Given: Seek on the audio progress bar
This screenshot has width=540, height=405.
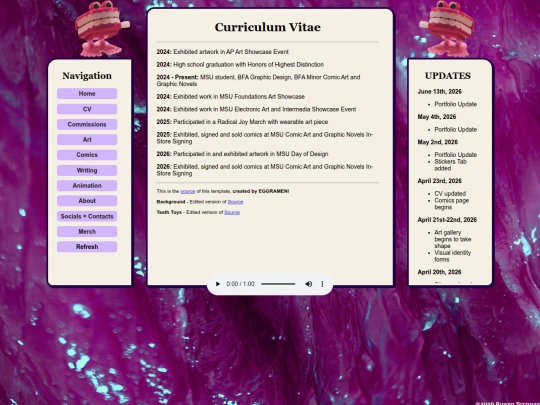Looking at the screenshot, I should (278, 284).
